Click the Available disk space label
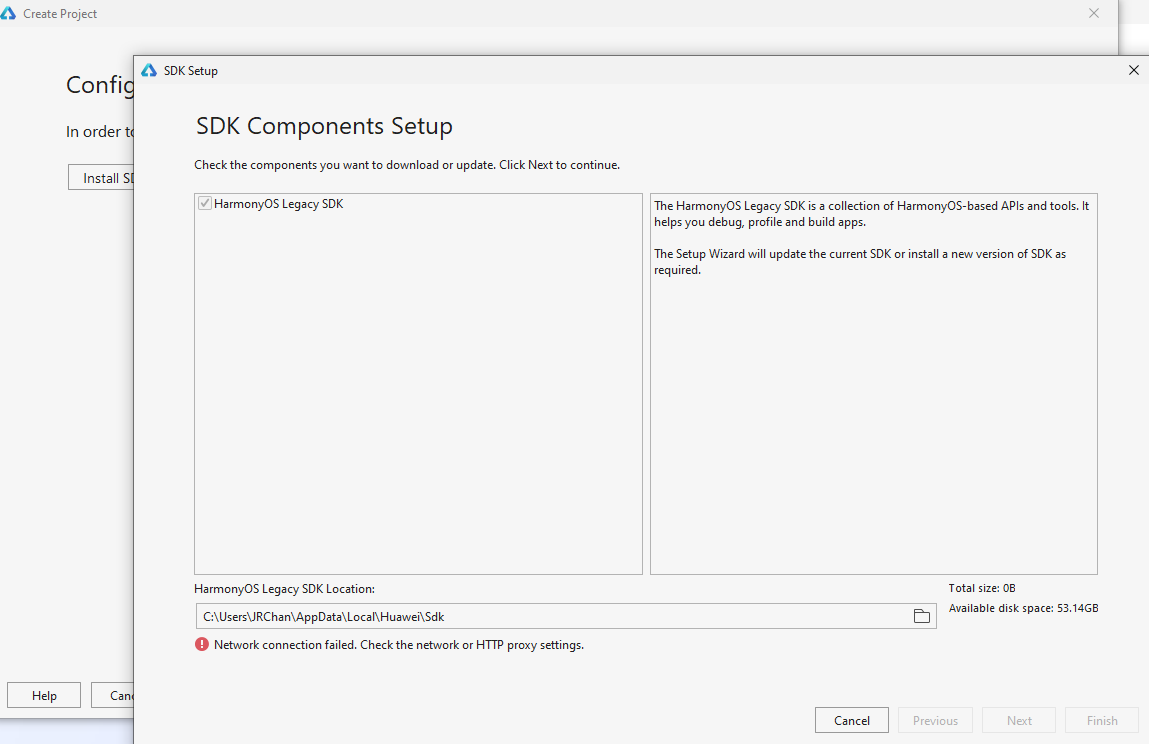Screen dimensions: 1149x744 (1023, 608)
